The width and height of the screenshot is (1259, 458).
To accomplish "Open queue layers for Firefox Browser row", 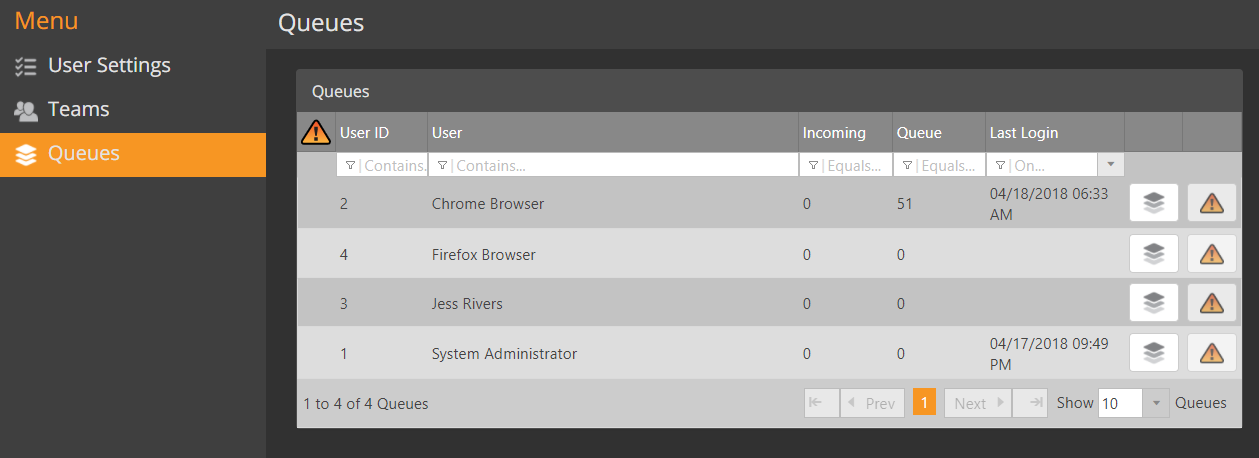I will (x=1154, y=253).
